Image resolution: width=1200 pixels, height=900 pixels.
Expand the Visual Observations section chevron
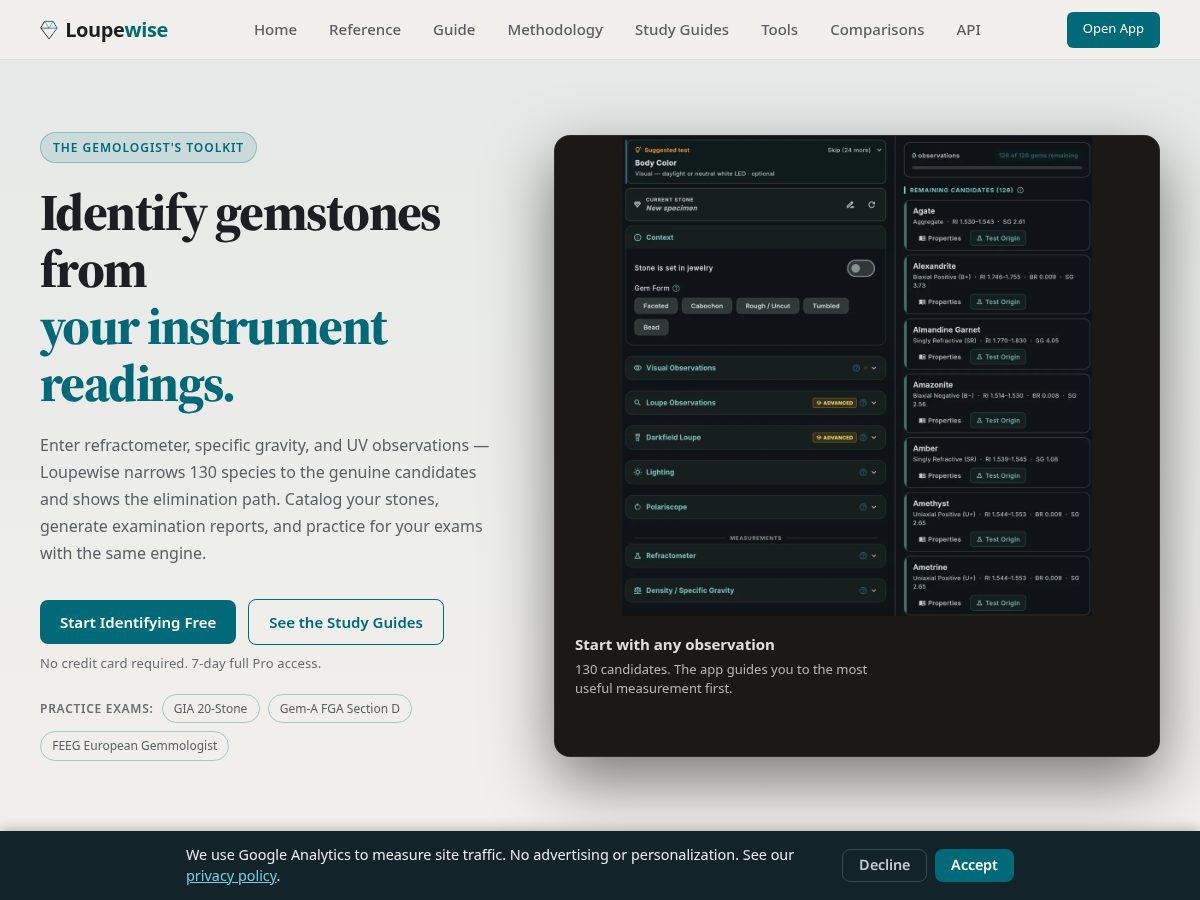point(874,368)
